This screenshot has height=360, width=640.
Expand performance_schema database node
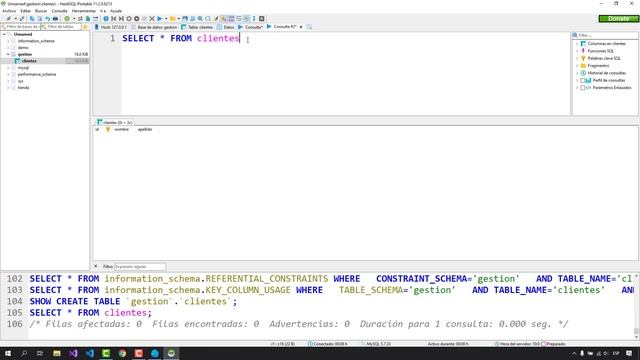coord(8,74)
